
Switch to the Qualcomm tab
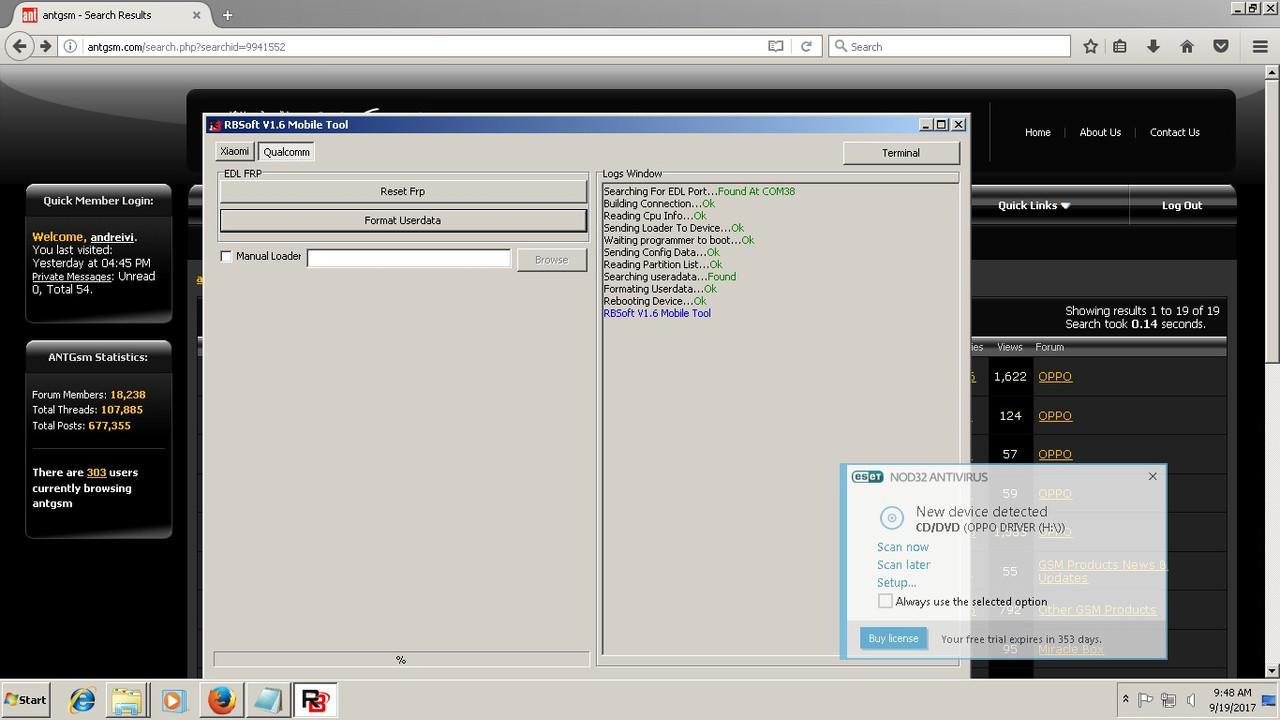[x=286, y=152]
